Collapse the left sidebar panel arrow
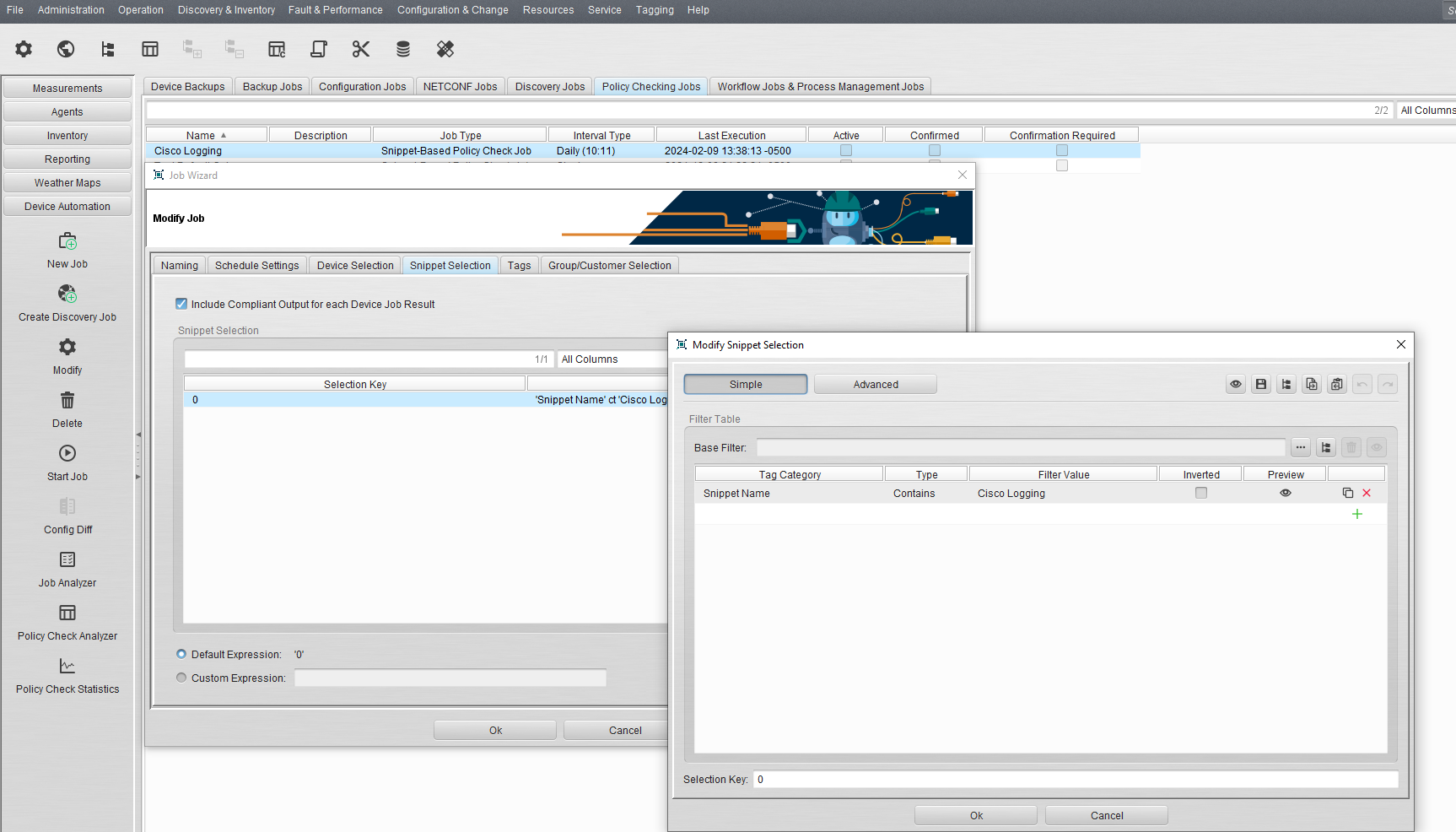The height and width of the screenshot is (832, 1456). tap(138, 435)
